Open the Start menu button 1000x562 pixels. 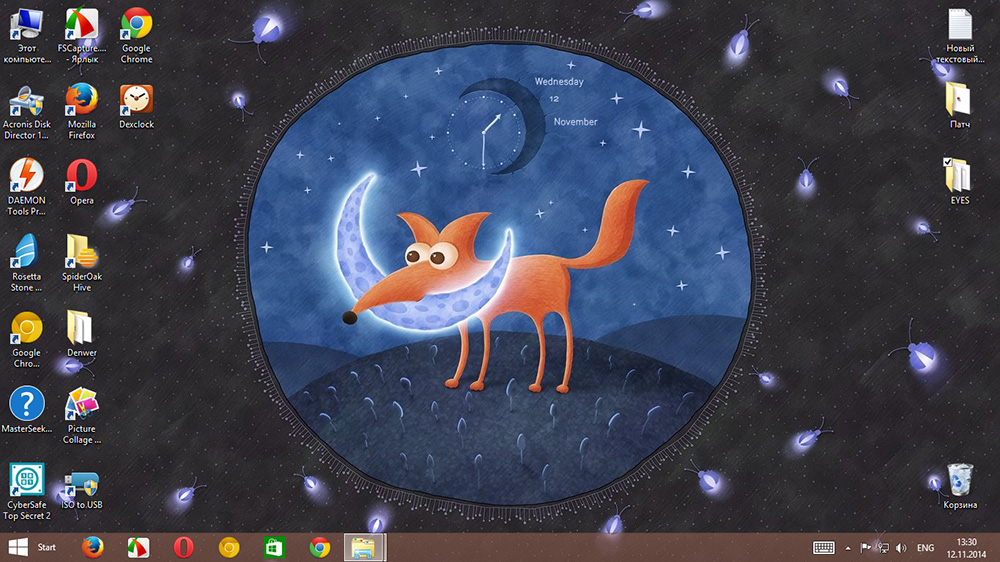pos(32,547)
